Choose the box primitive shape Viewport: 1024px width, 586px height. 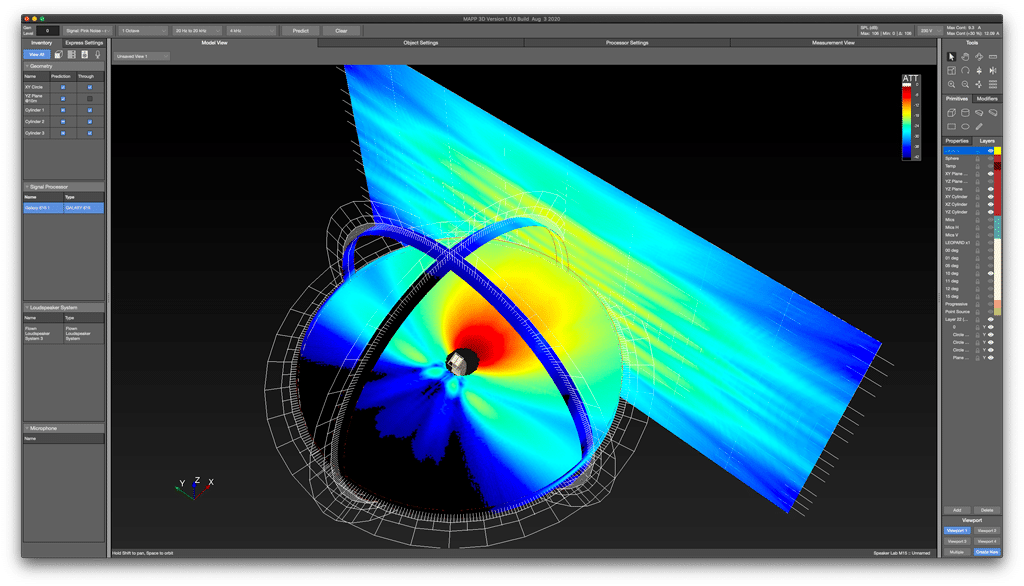[951, 113]
